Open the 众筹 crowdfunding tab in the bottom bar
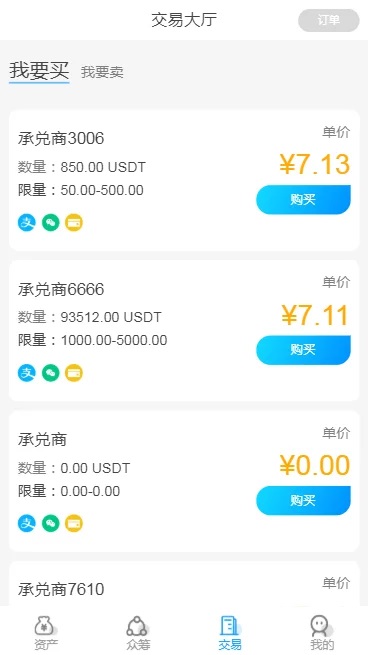 [138, 633]
